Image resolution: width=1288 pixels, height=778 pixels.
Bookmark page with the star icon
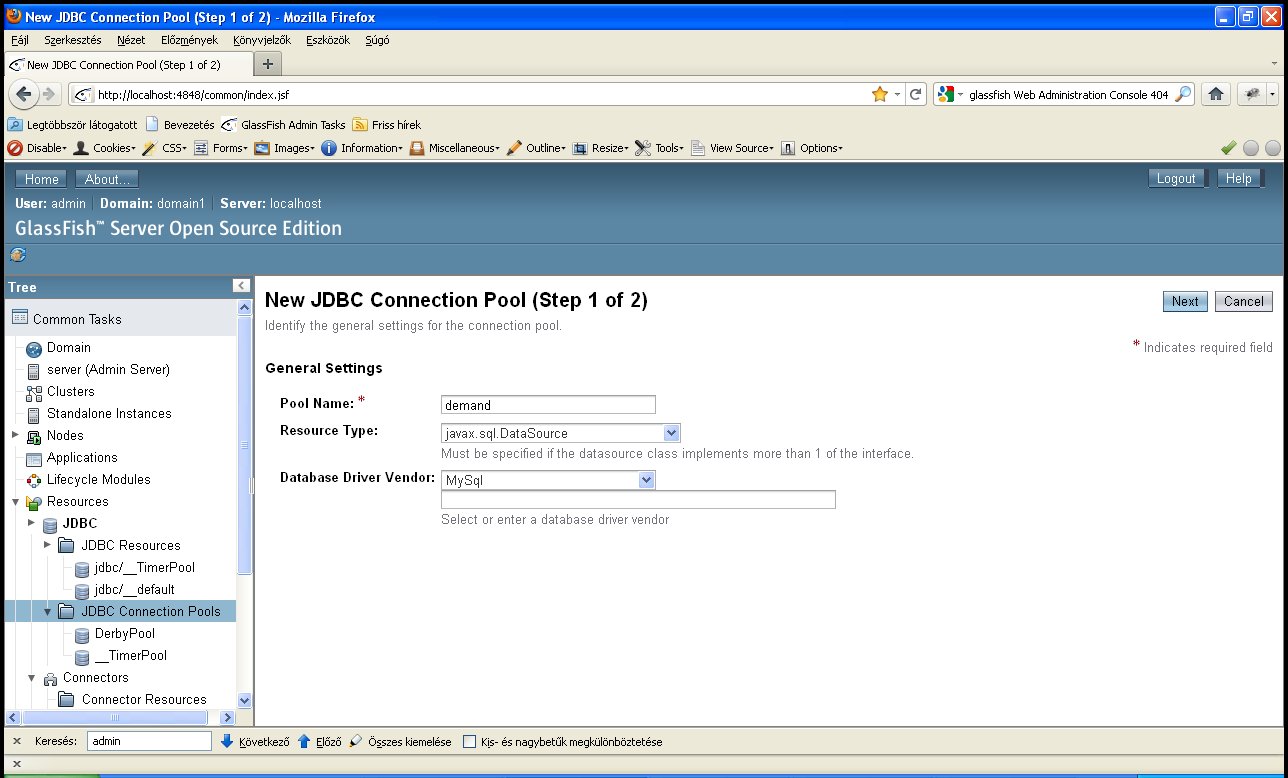(x=880, y=94)
